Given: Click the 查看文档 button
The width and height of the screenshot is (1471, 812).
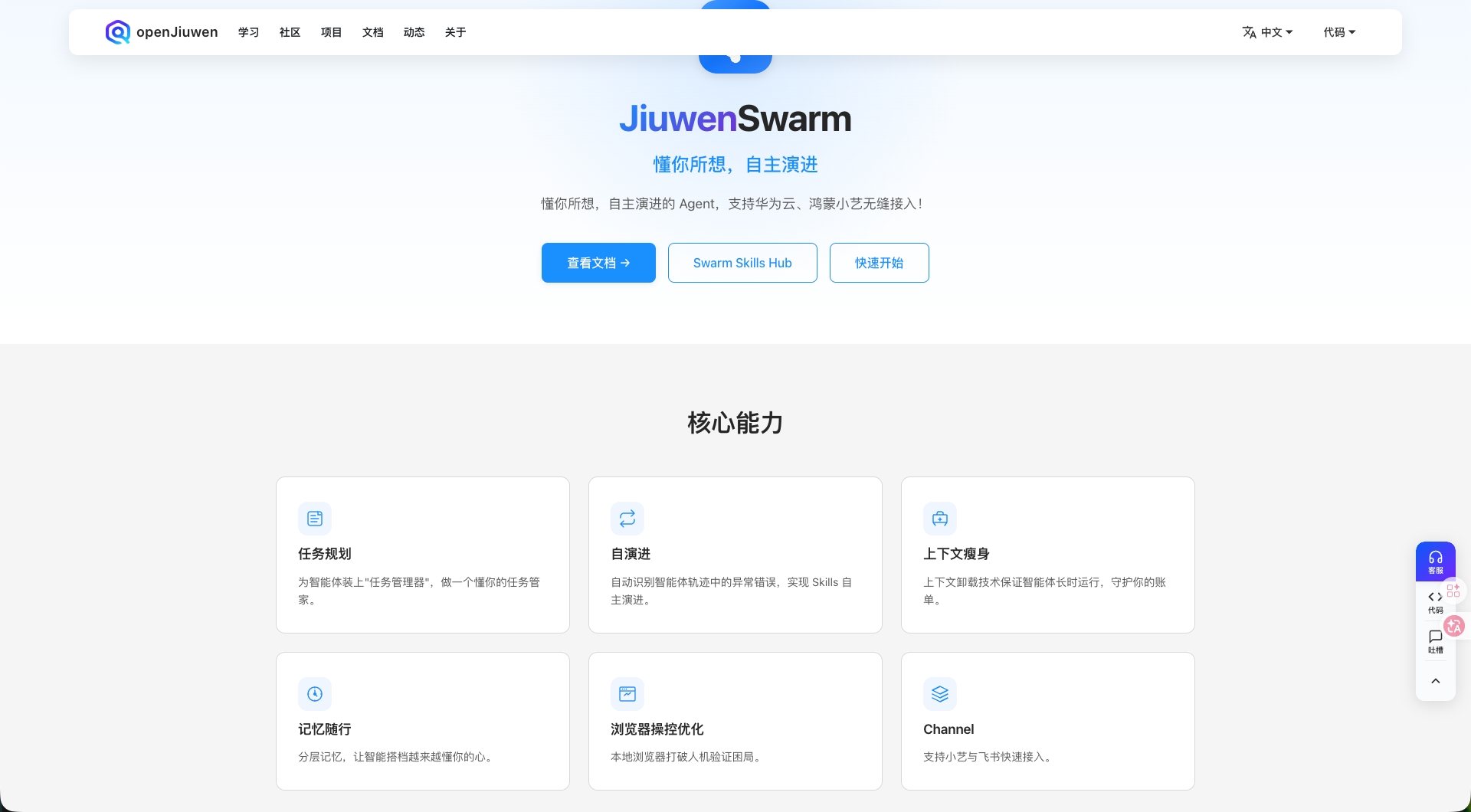Looking at the screenshot, I should tap(598, 263).
